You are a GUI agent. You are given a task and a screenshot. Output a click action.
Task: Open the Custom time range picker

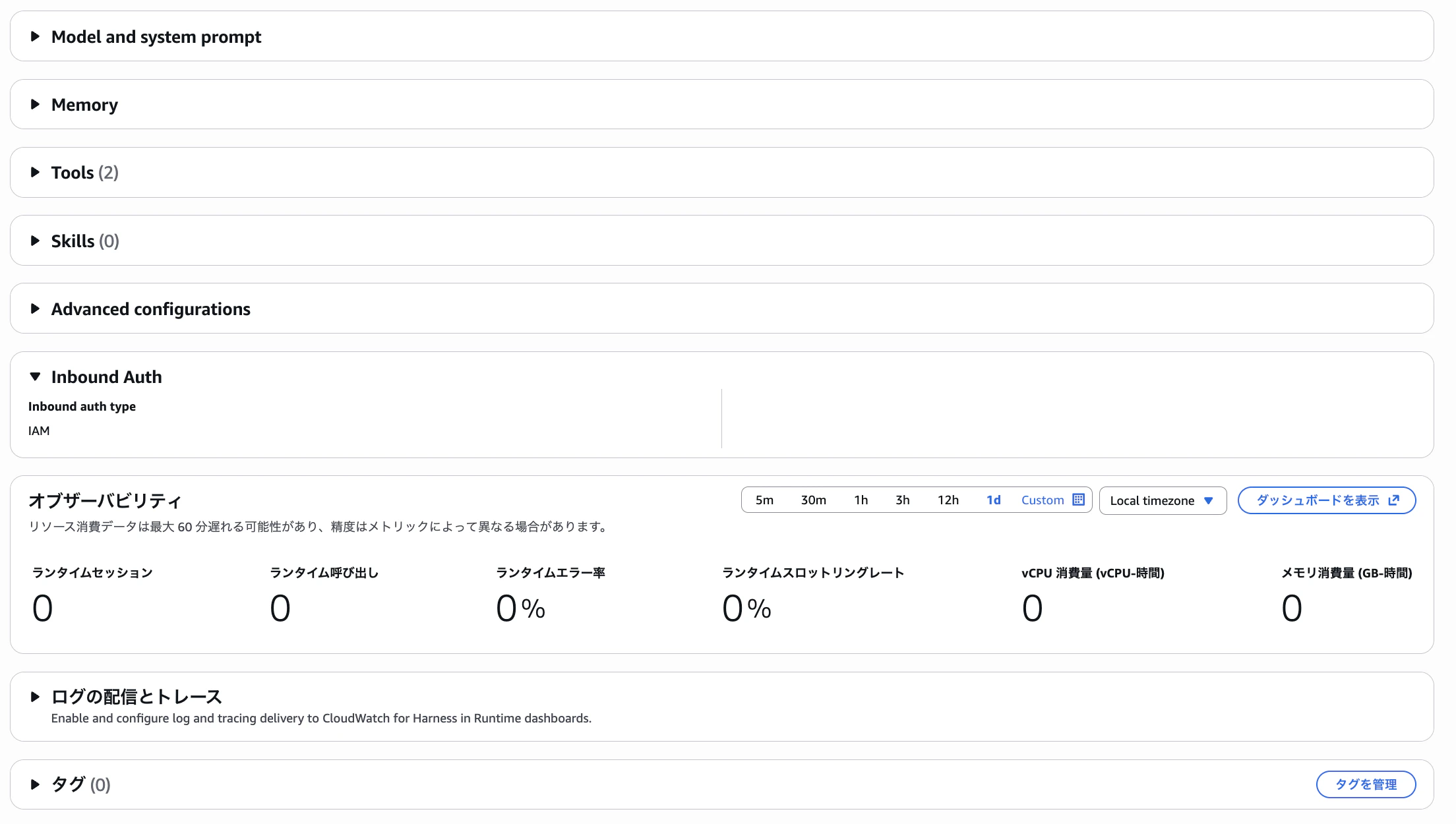(x=1042, y=500)
